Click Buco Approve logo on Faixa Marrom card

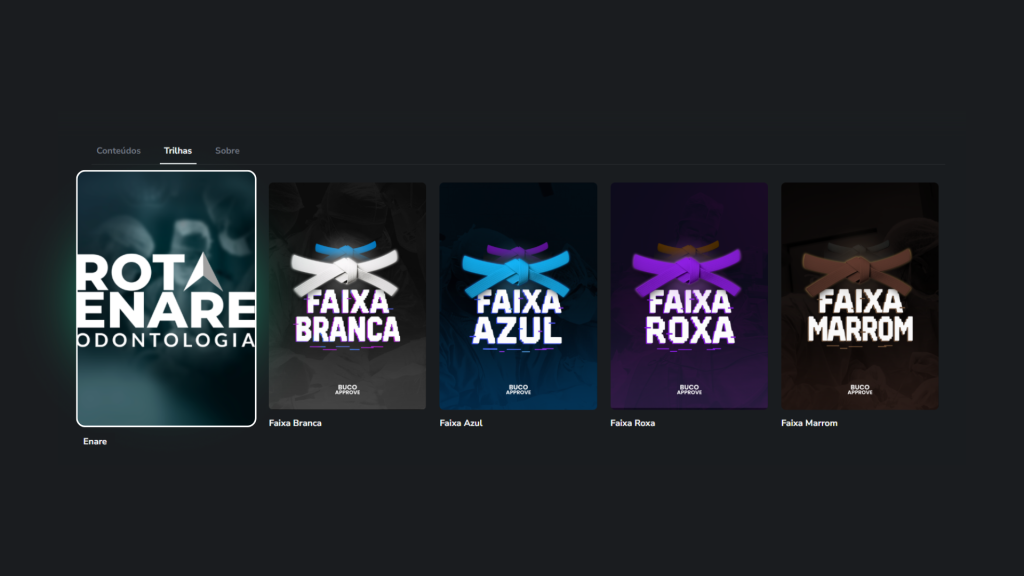tap(860, 389)
